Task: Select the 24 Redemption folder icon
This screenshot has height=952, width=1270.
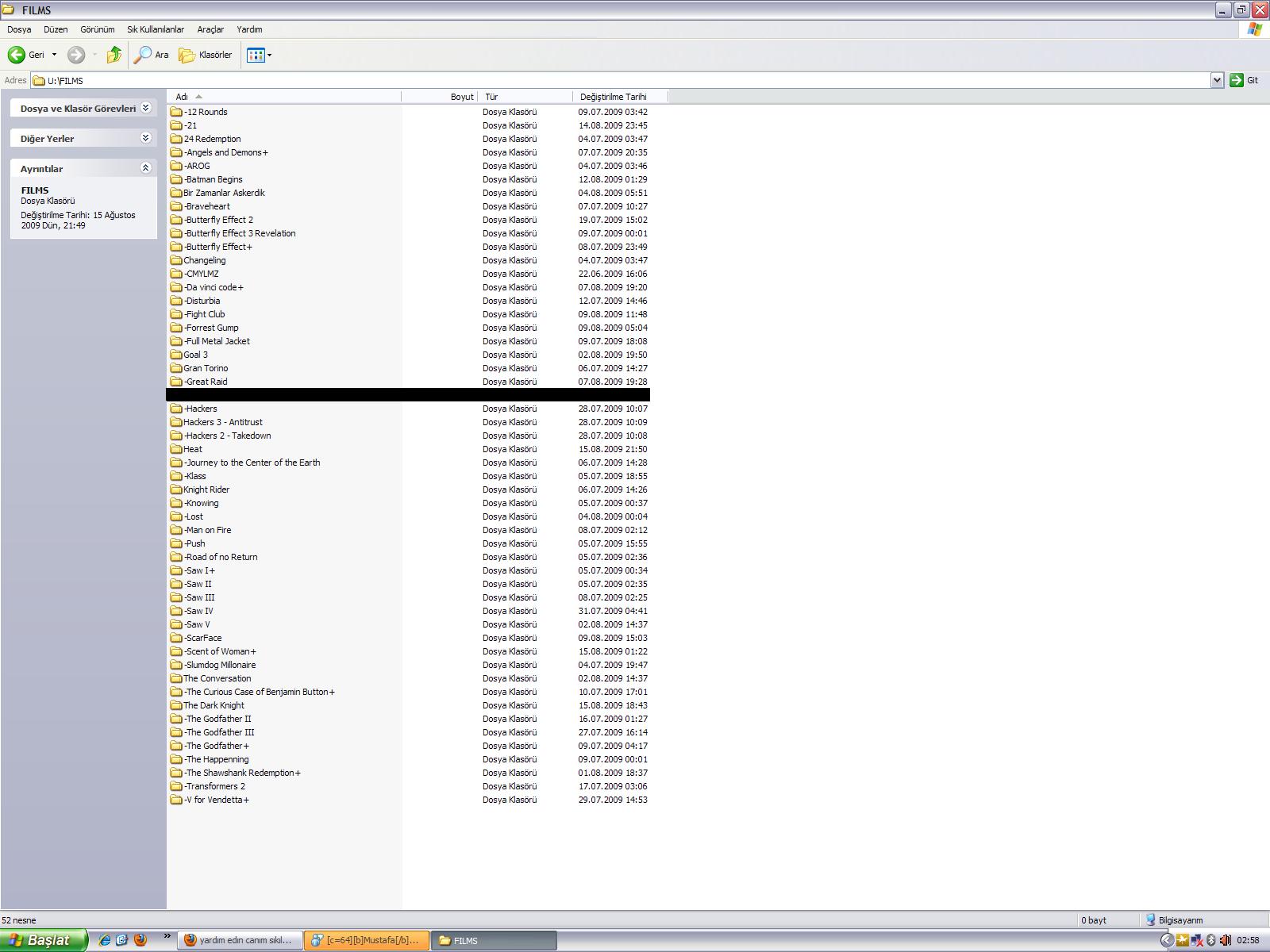Action: 176,139
